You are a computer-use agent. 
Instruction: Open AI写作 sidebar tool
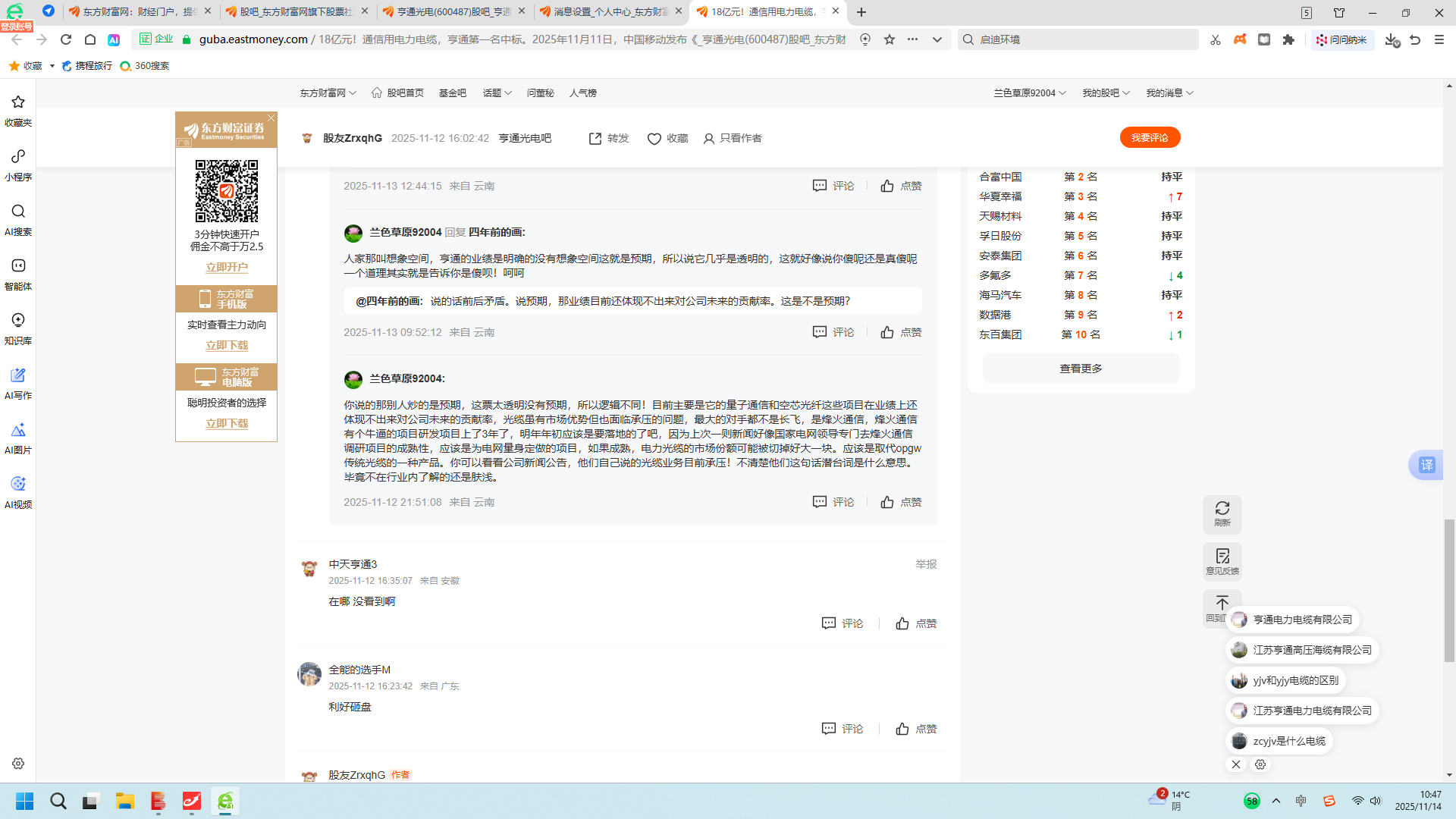click(x=18, y=382)
